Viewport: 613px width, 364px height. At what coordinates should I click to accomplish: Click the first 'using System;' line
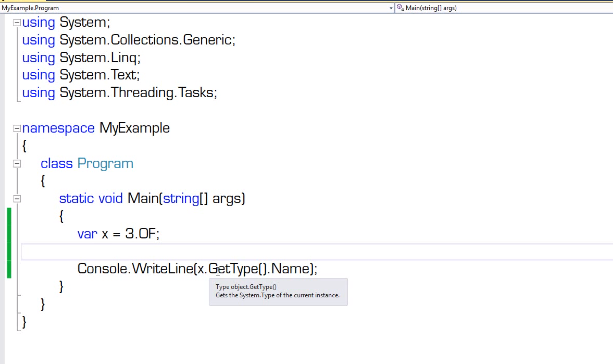coord(66,23)
